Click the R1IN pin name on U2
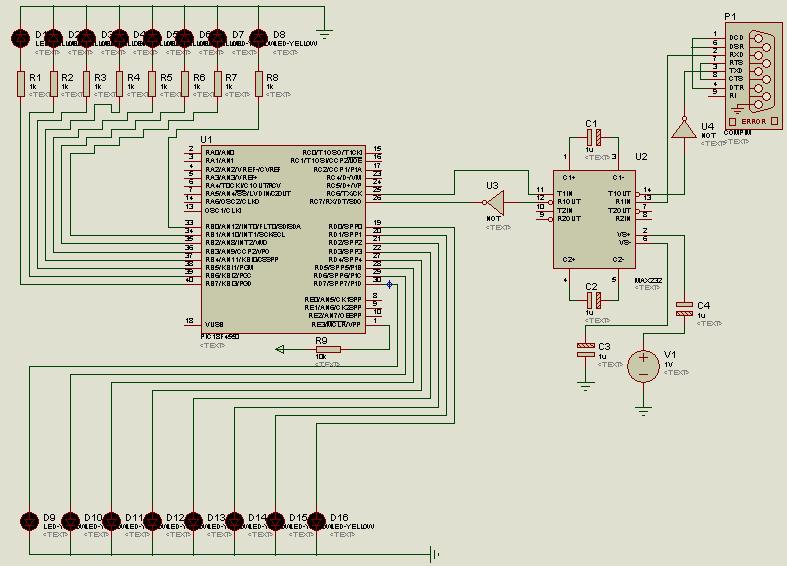Viewport: 787px width, 566px height. (x=623, y=201)
